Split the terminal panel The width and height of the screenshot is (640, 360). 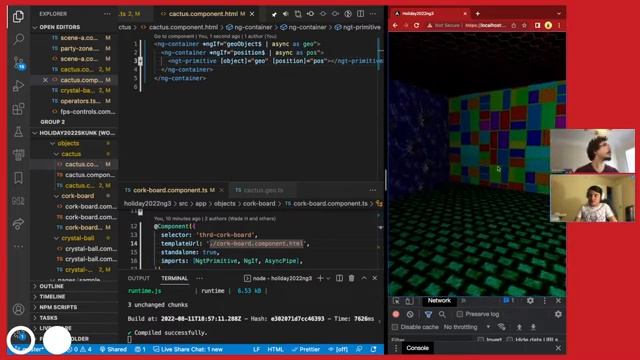pyautogui.click(x=339, y=278)
